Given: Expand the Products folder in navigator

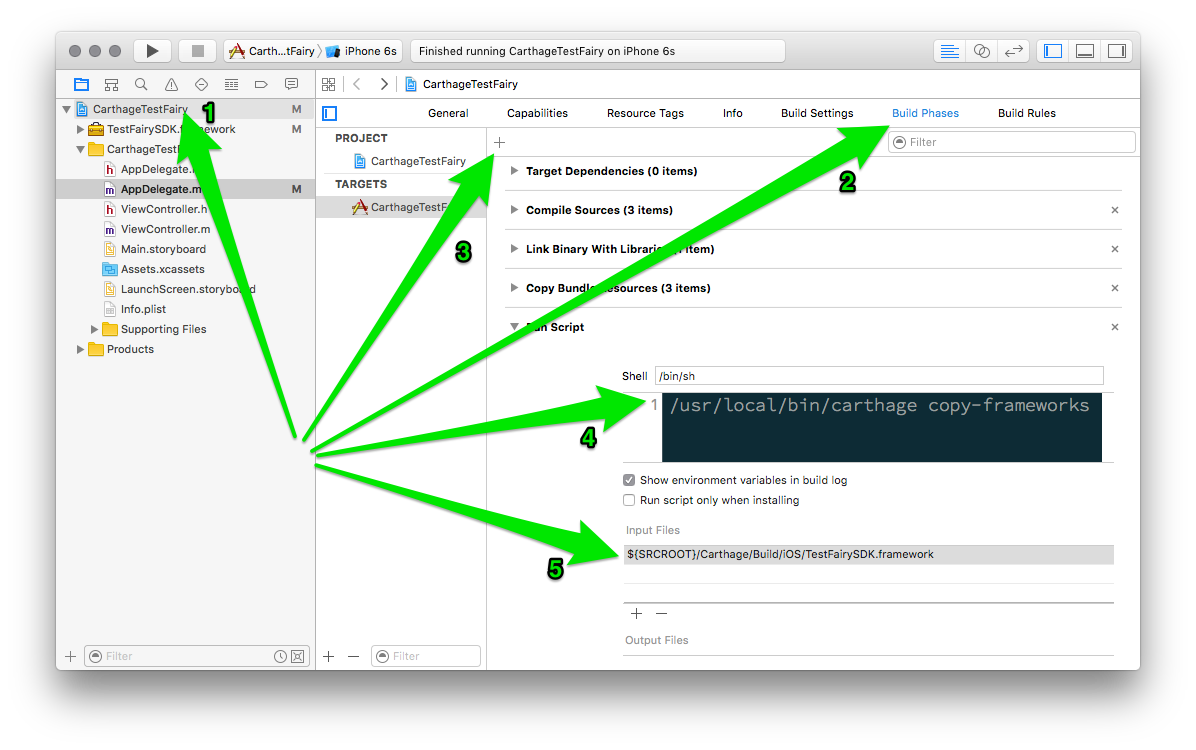Looking at the screenshot, I should pyautogui.click(x=81, y=349).
